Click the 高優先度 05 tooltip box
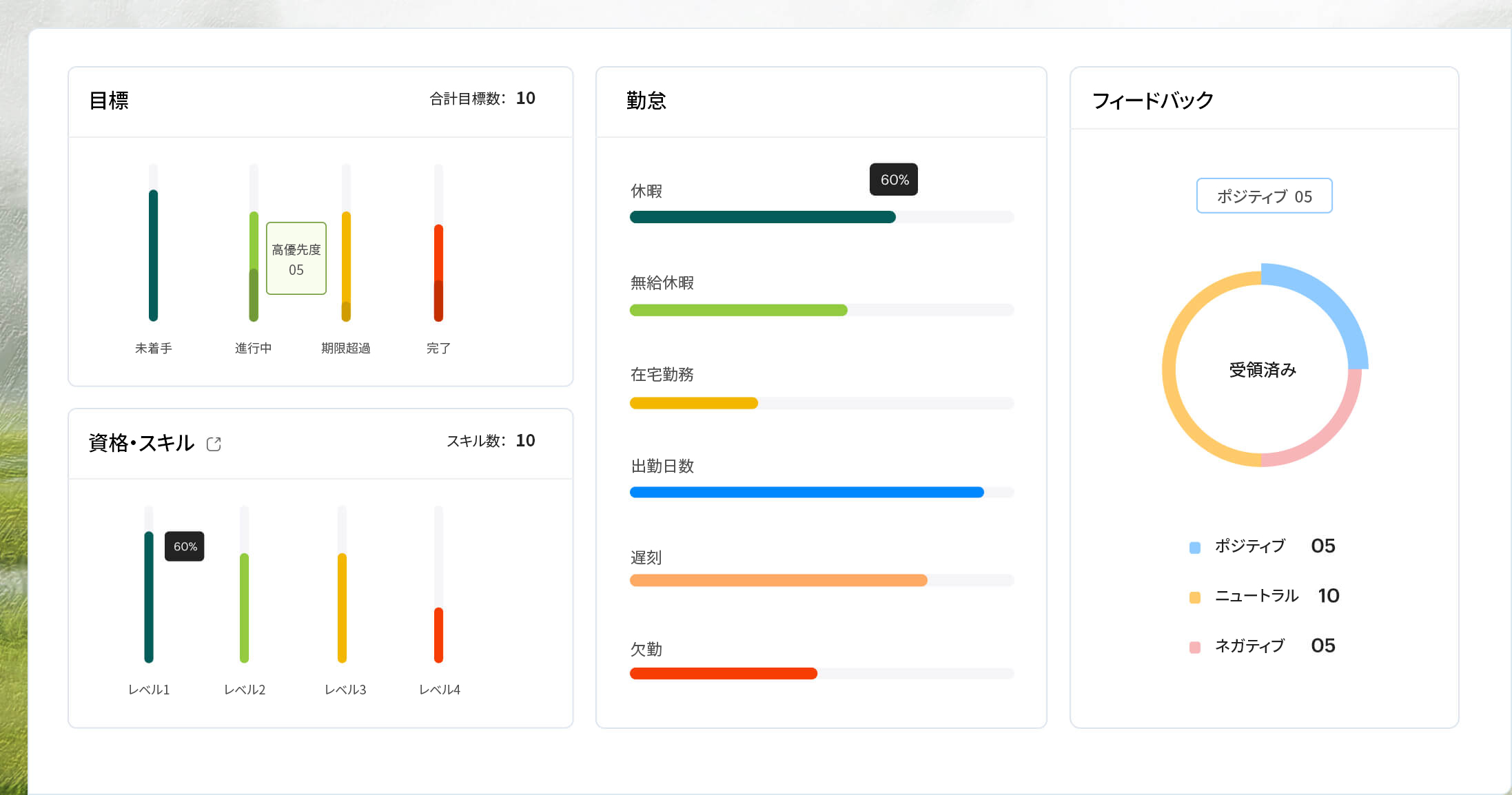The image size is (1512, 795). pos(296,258)
